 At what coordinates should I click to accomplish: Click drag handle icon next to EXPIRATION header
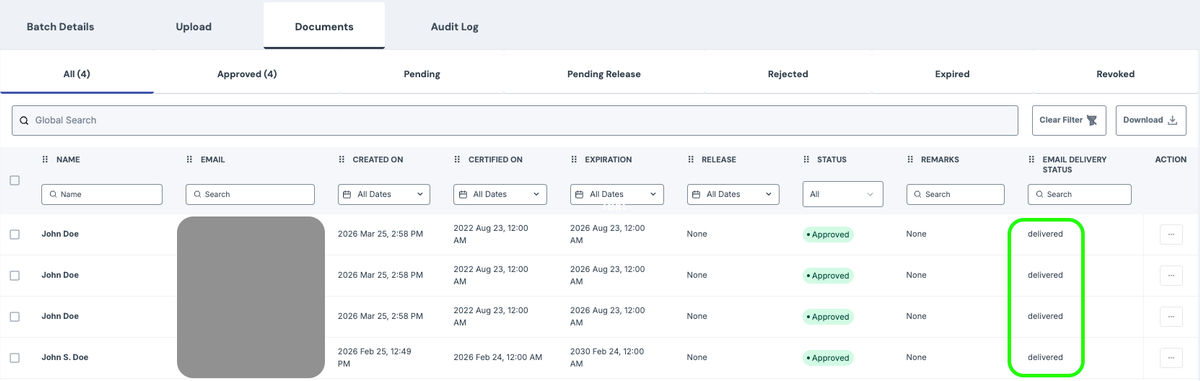[x=574, y=159]
